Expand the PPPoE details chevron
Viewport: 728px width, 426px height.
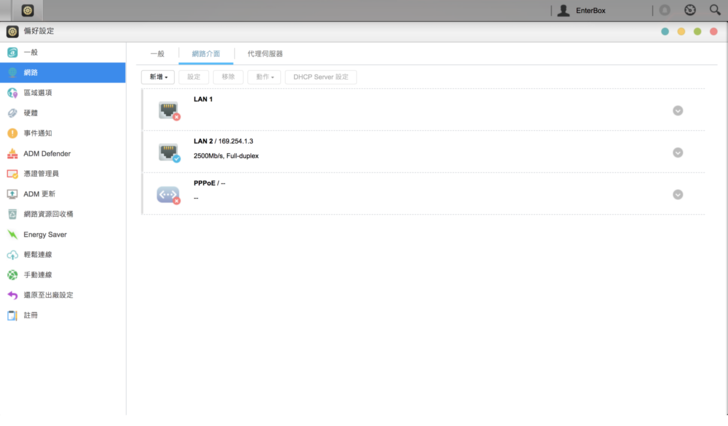678,194
